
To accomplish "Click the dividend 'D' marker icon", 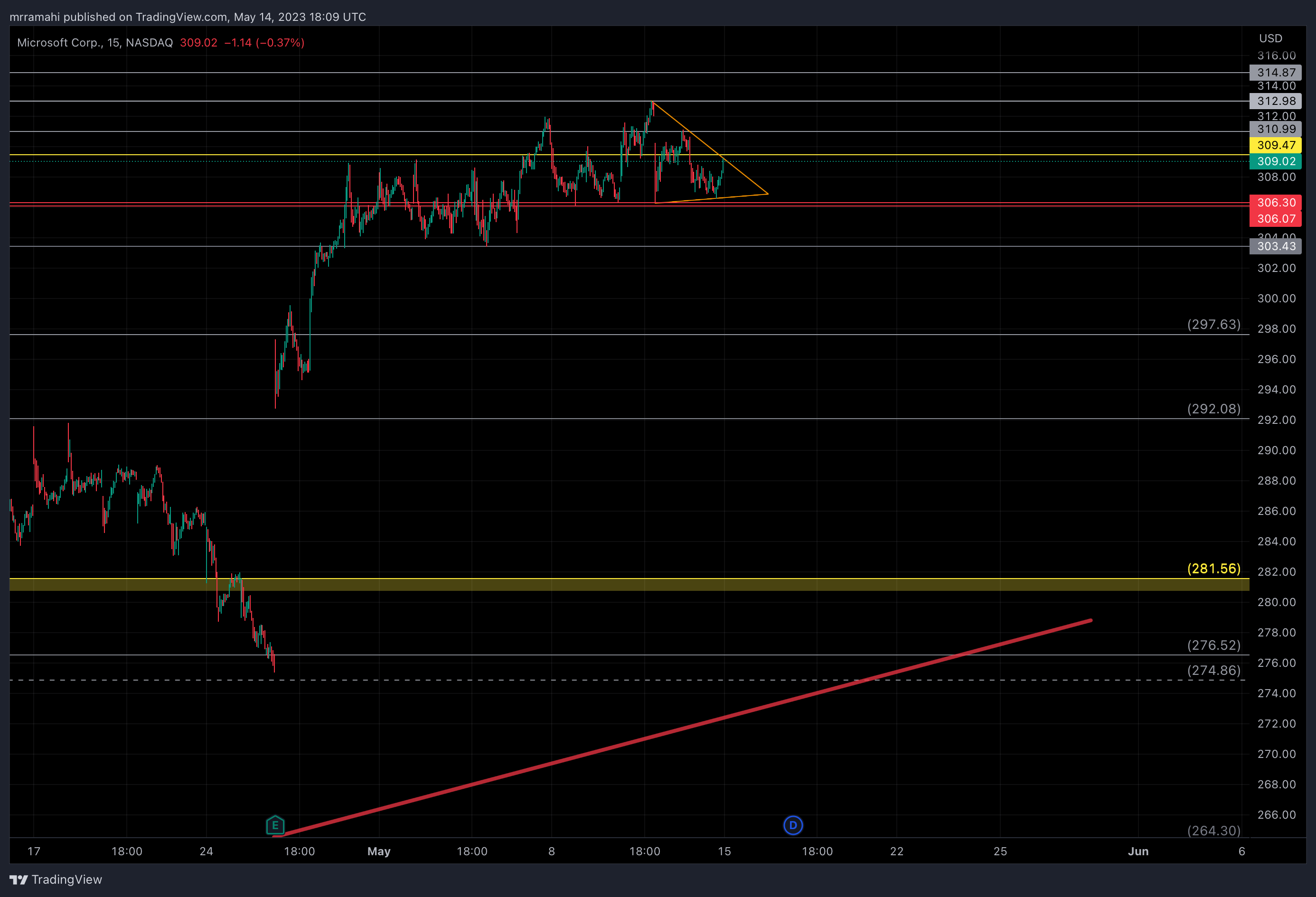I will (793, 825).
